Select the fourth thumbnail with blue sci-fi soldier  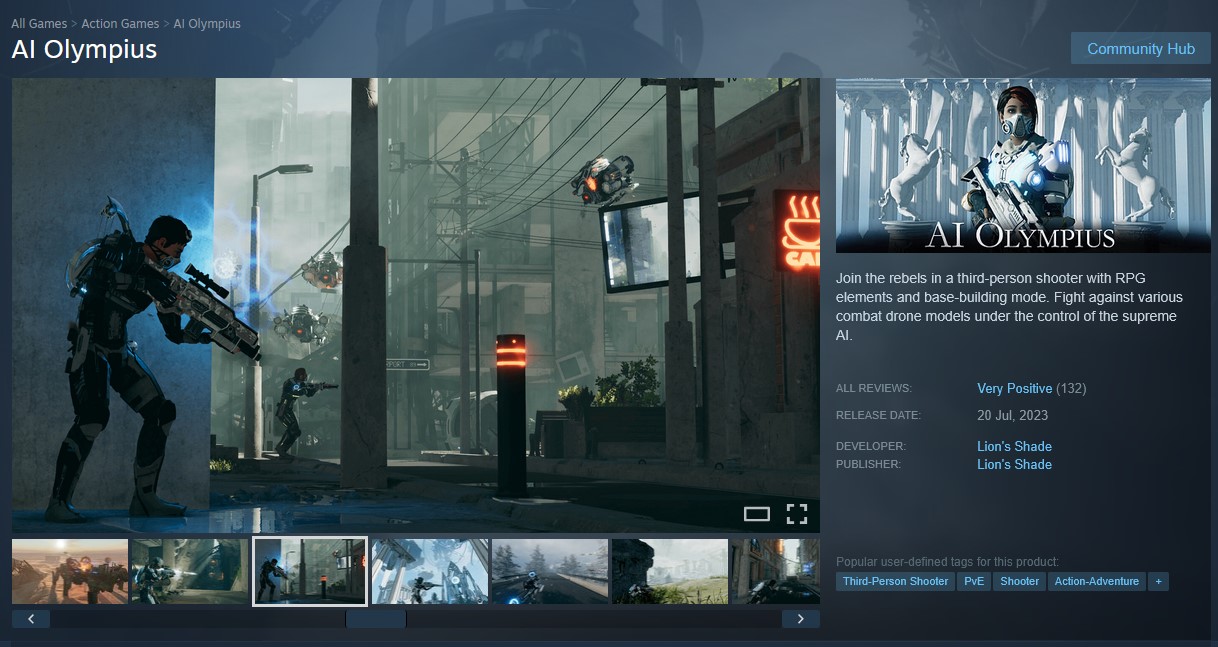[x=430, y=571]
